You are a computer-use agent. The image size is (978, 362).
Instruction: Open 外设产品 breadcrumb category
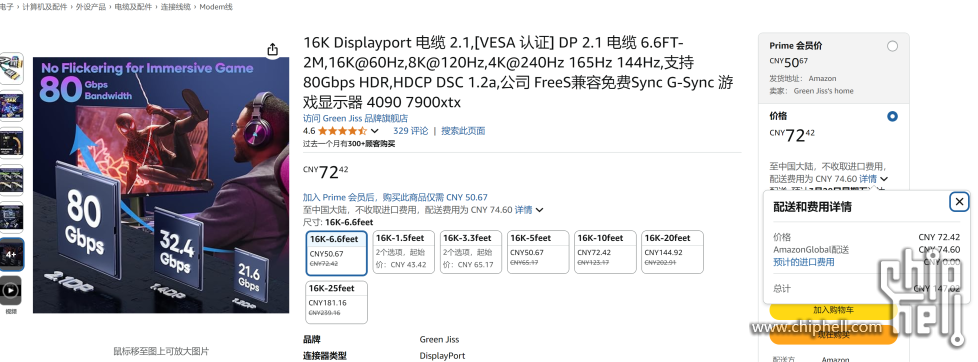click(x=91, y=7)
